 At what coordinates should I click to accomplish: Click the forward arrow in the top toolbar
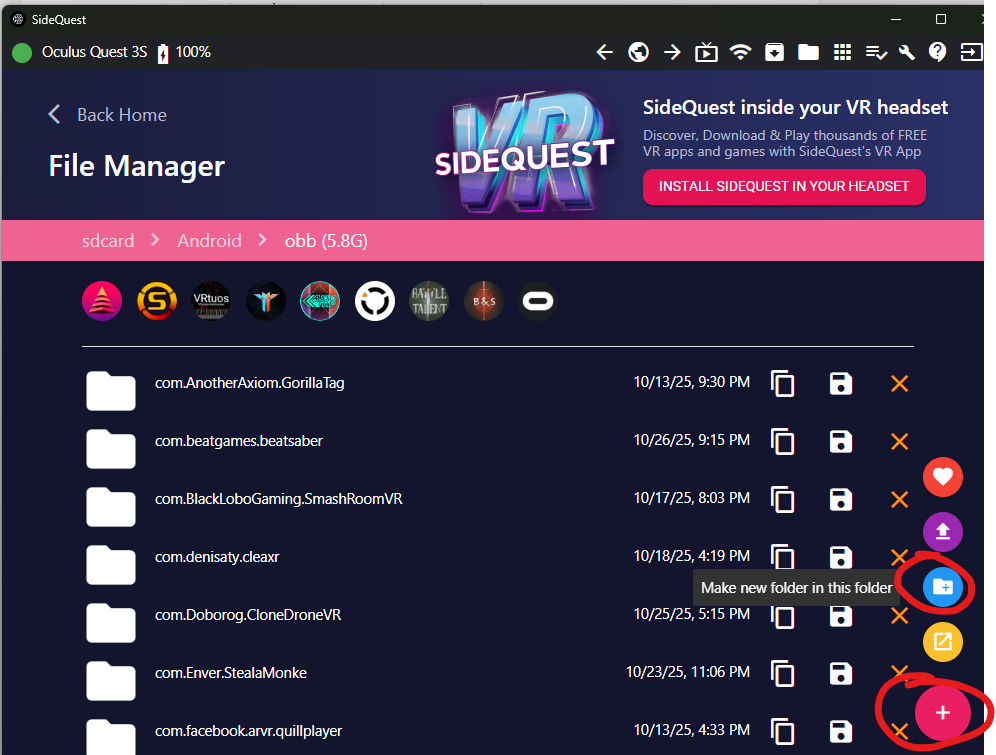tap(672, 52)
